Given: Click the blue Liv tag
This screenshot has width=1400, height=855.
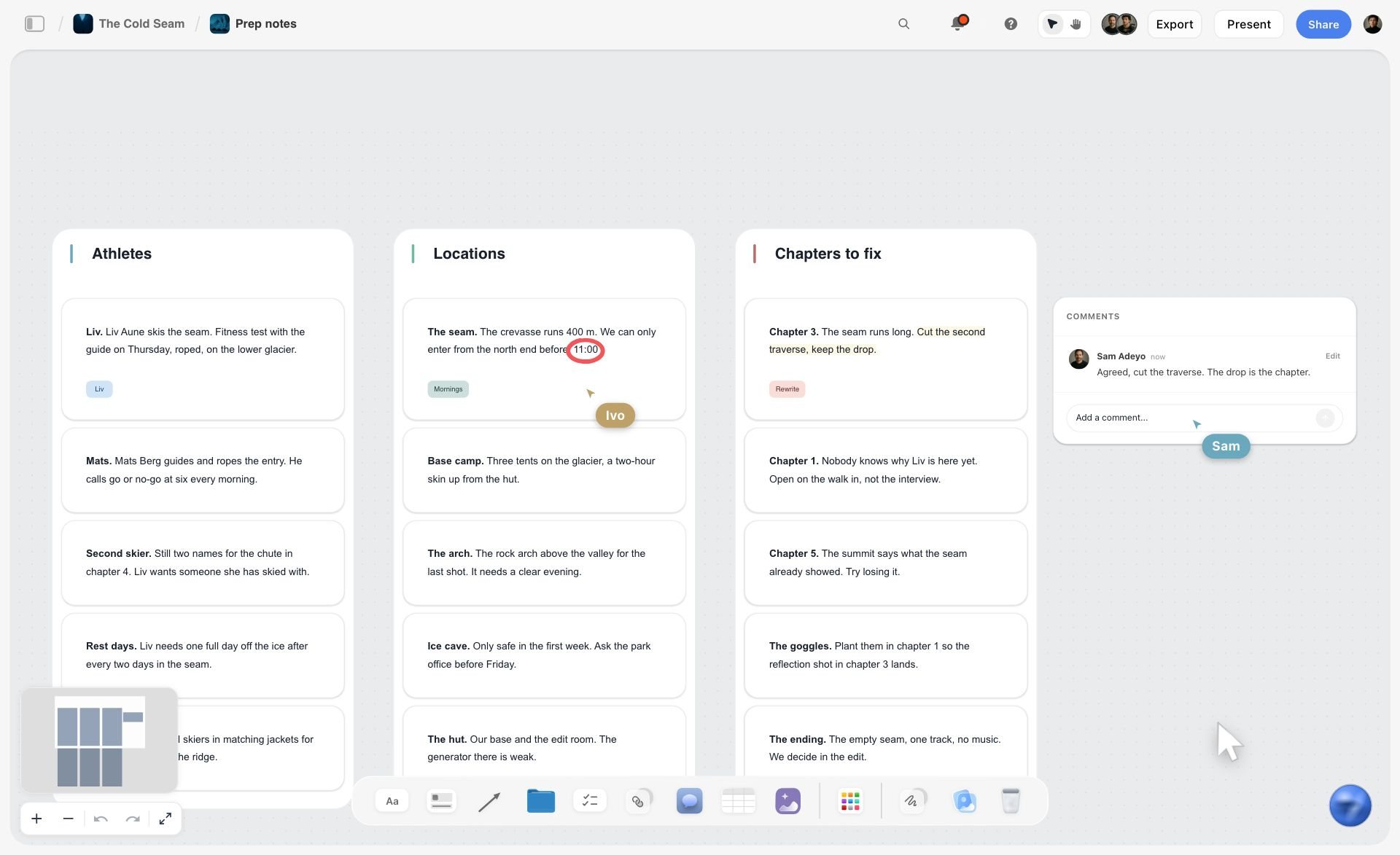Looking at the screenshot, I should click(x=99, y=389).
